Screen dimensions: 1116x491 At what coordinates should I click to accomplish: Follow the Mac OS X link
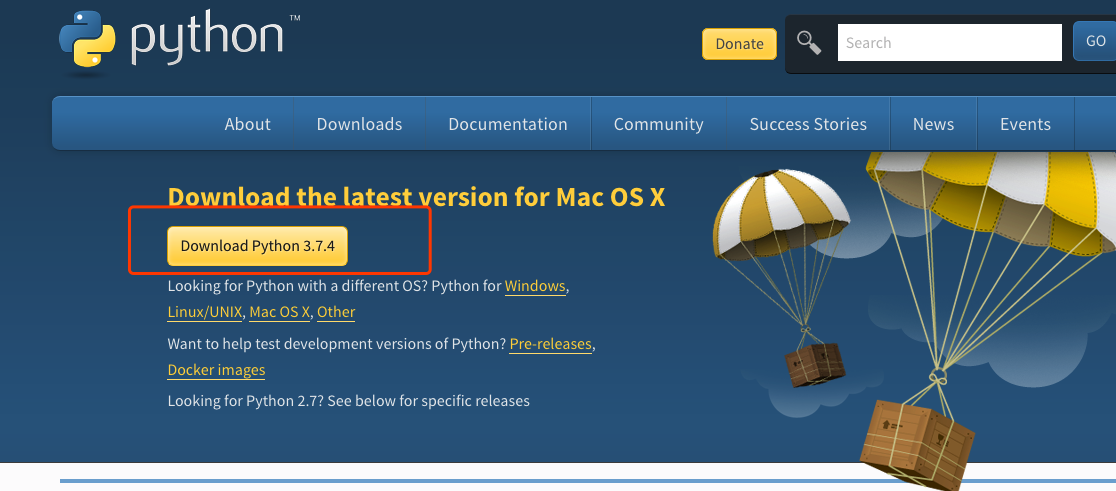(280, 312)
